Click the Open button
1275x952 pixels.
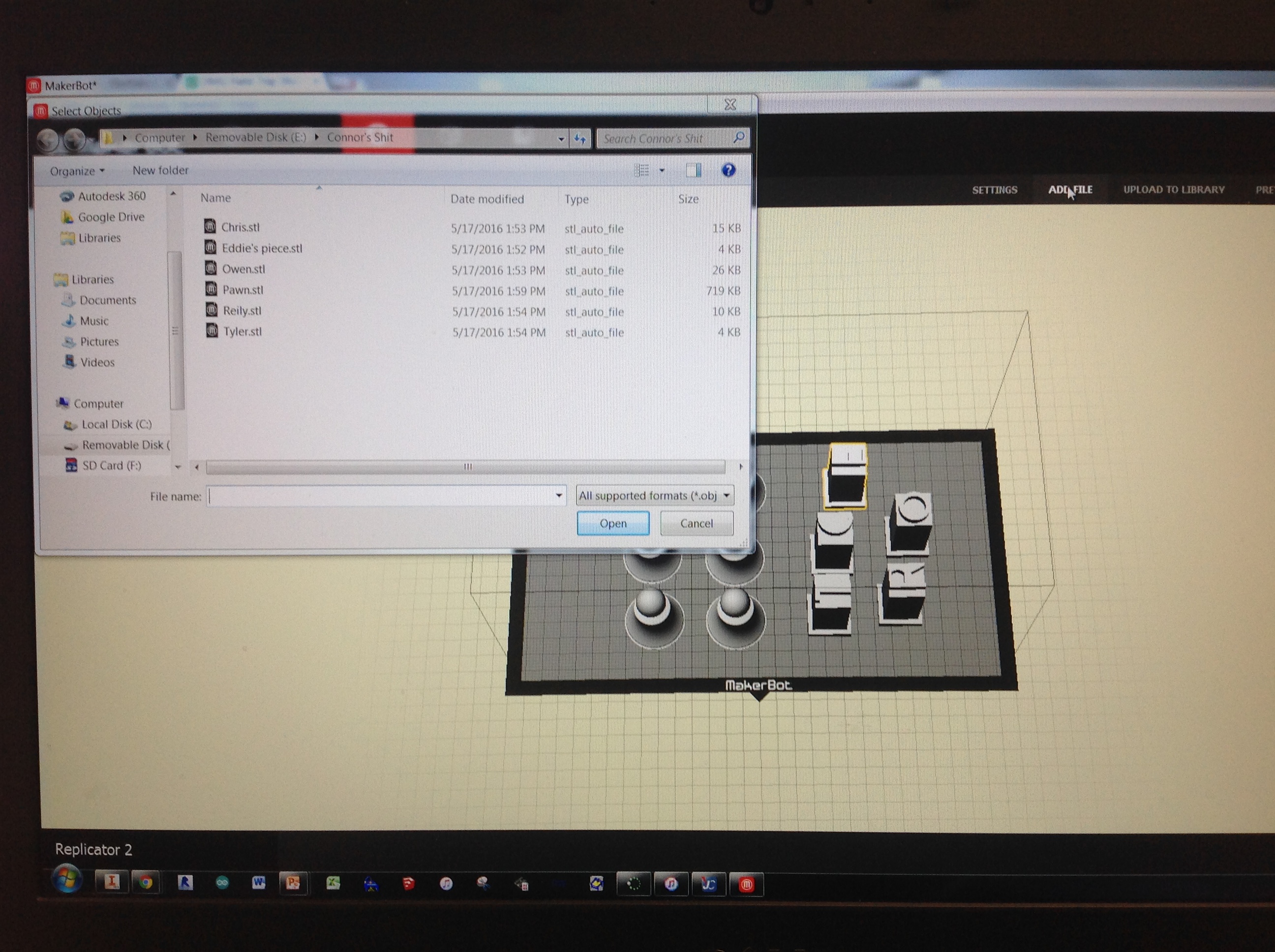tap(613, 523)
